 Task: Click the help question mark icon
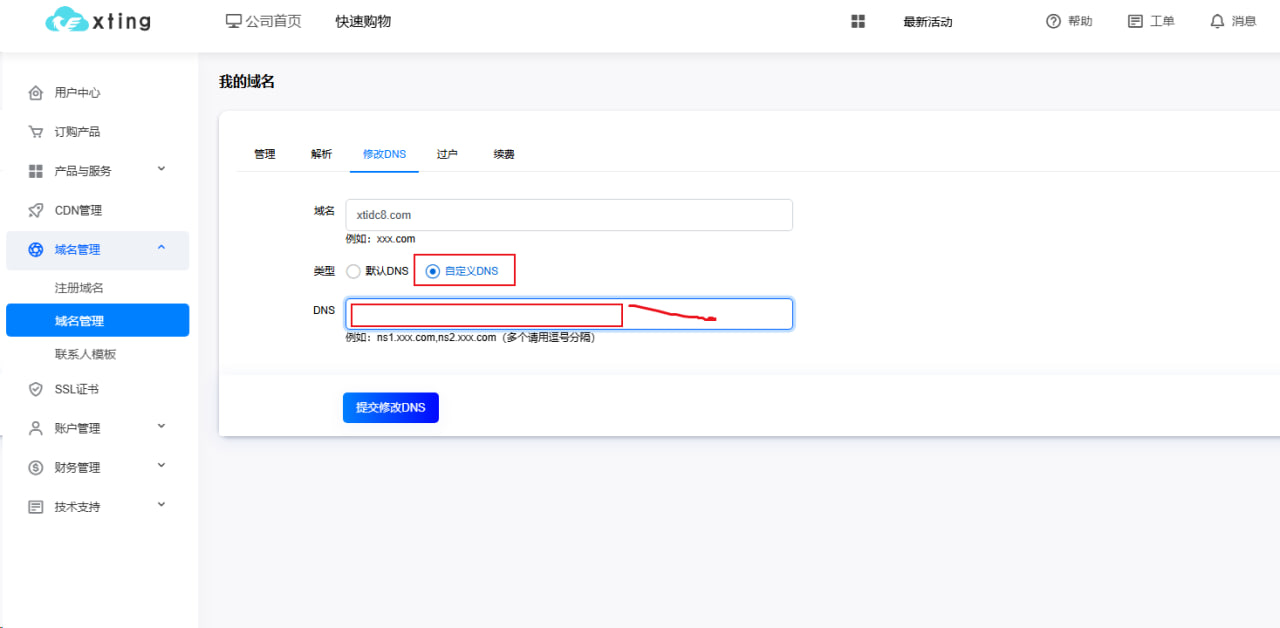(1053, 21)
